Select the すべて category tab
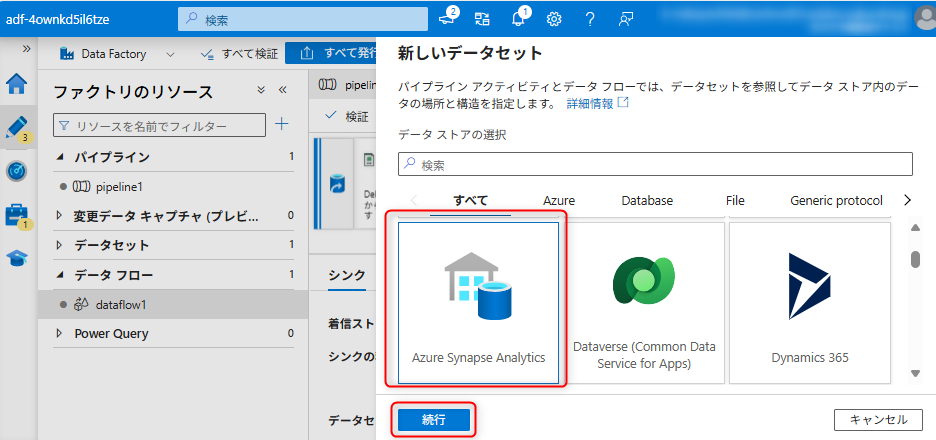This screenshot has height=440, width=936. point(470,201)
